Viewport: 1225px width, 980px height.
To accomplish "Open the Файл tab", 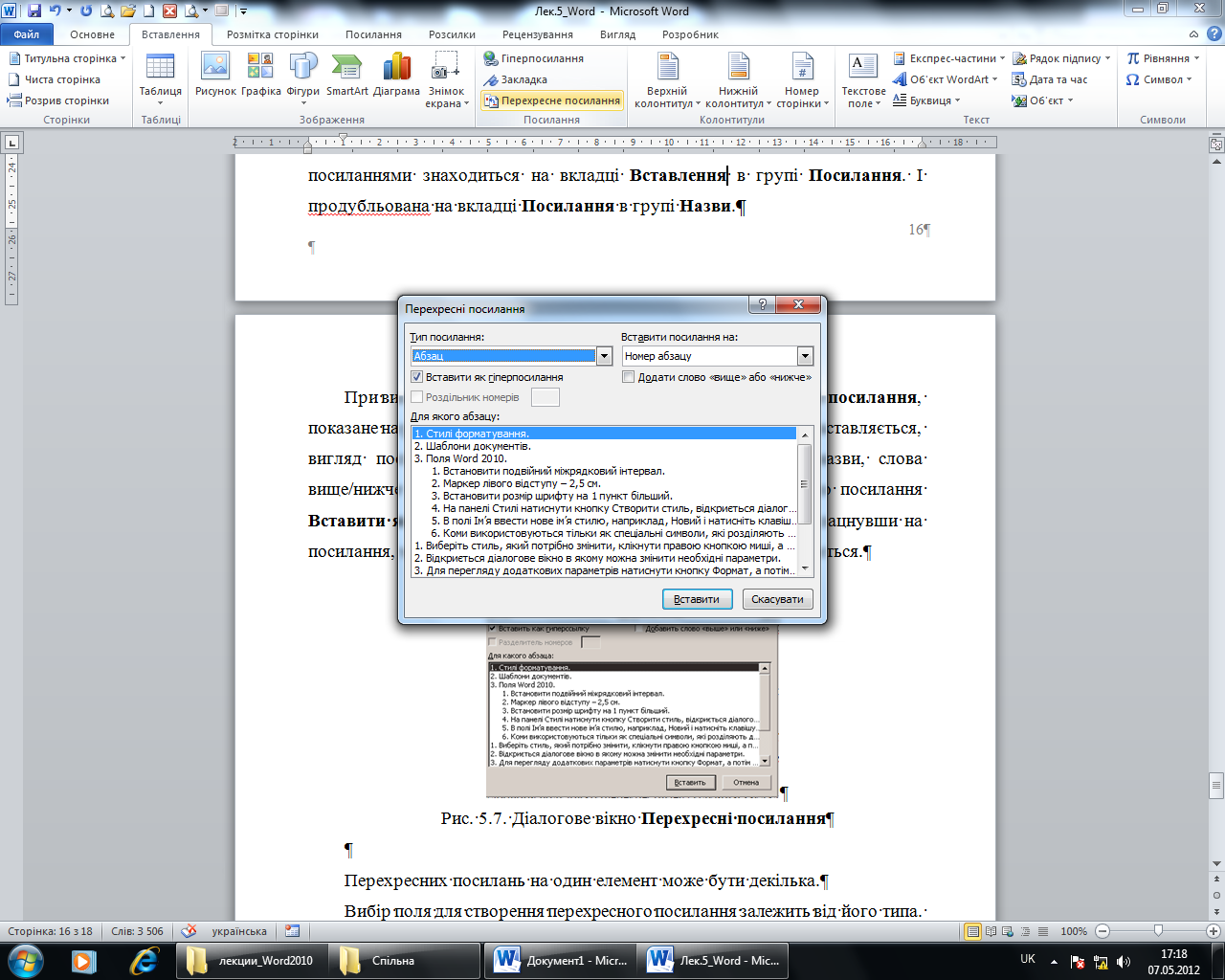I will [27, 34].
